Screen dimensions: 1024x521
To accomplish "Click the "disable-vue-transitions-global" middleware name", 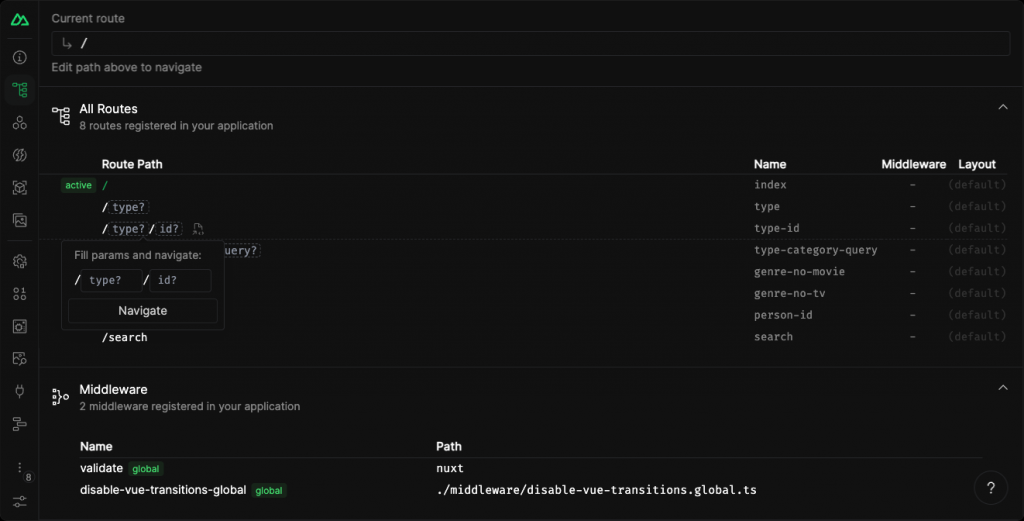I will point(163,490).
